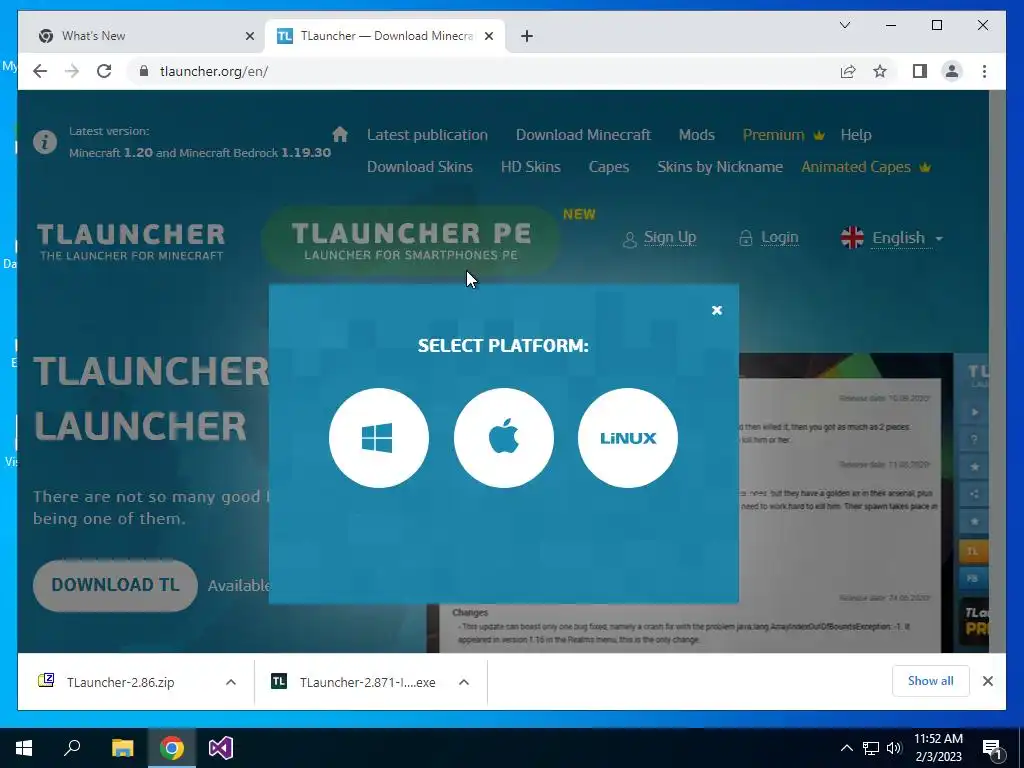Open the Premium menu item

pyautogui.click(x=783, y=135)
